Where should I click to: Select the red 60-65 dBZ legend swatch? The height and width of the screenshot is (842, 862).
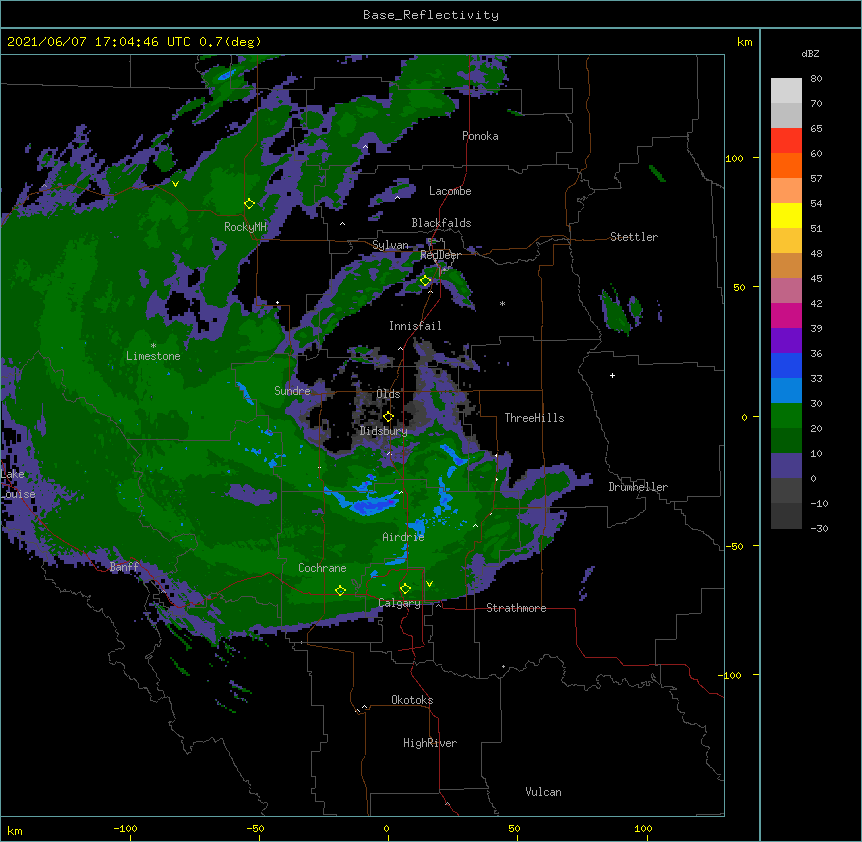[x=786, y=141]
